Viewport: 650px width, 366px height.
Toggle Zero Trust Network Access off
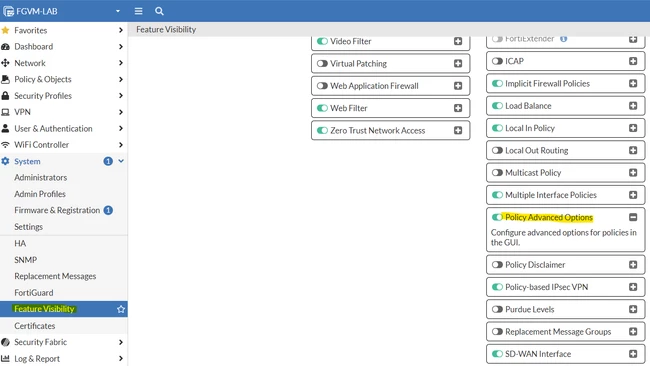click(x=322, y=131)
